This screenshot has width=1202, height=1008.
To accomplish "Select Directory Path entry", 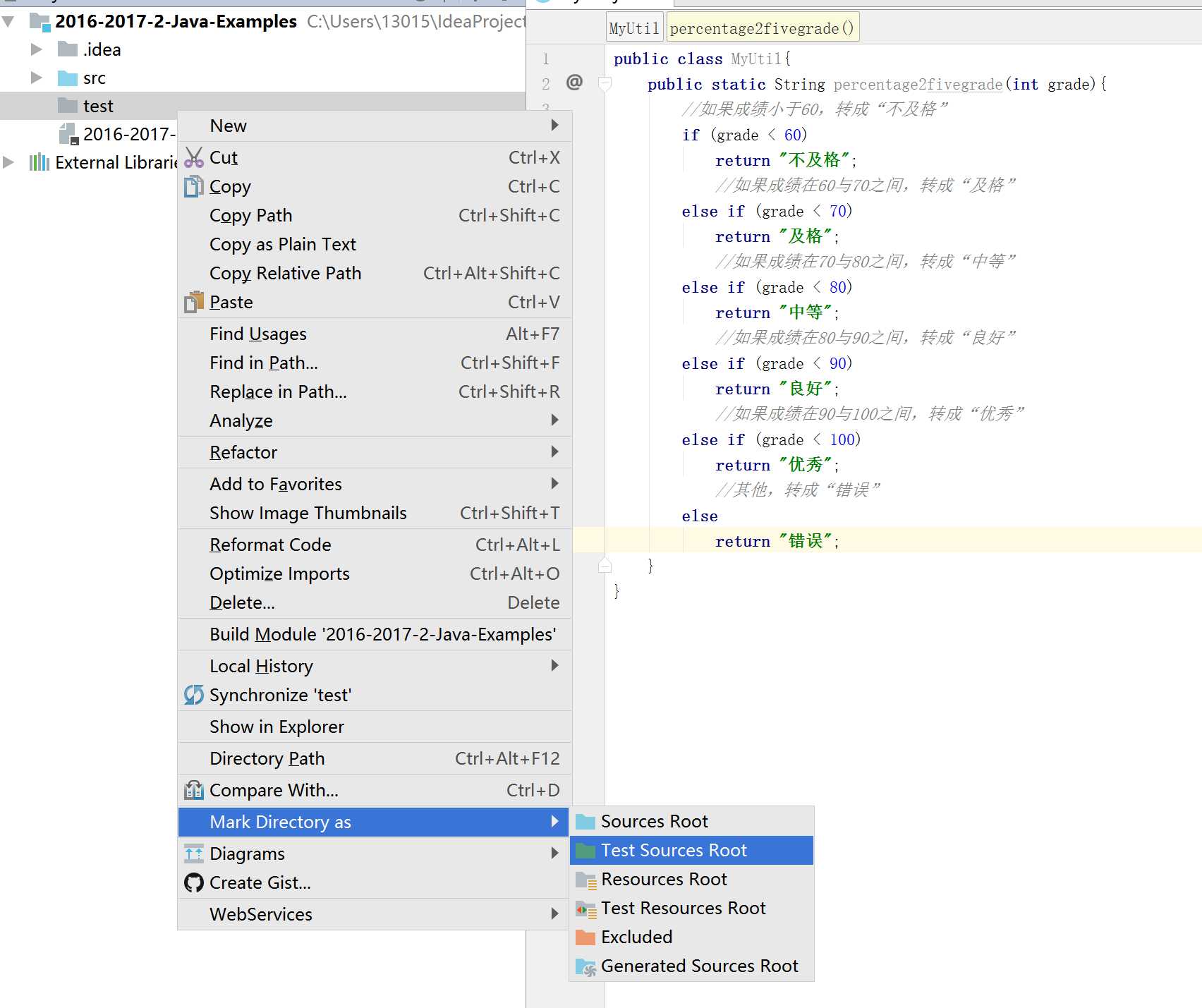I will 375,758.
